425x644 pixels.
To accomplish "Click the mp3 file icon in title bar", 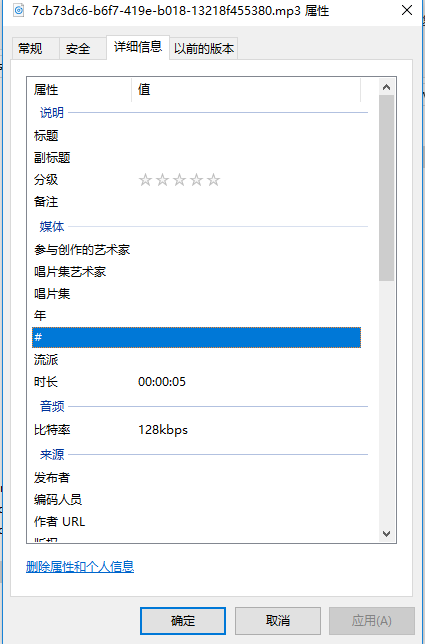I will click(x=18, y=10).
